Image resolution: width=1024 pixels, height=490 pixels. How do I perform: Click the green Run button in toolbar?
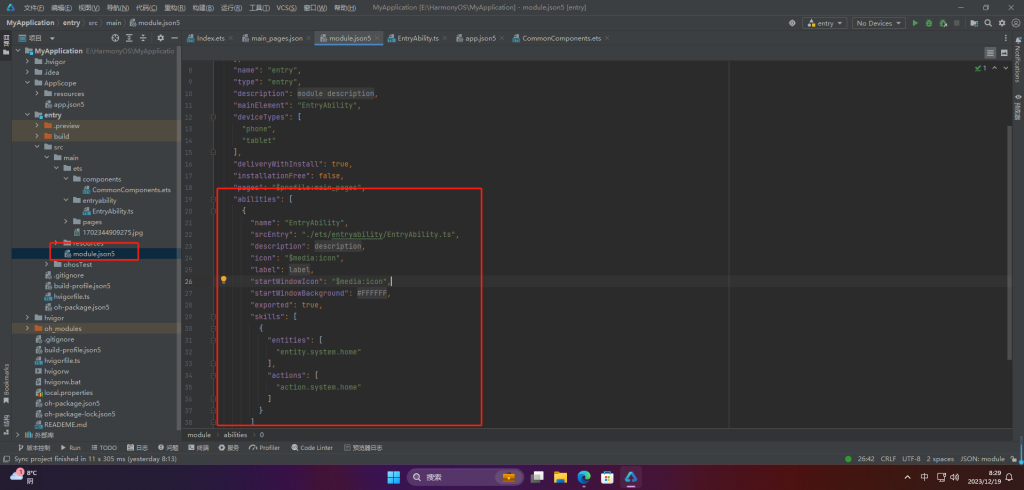click(913, 22)
